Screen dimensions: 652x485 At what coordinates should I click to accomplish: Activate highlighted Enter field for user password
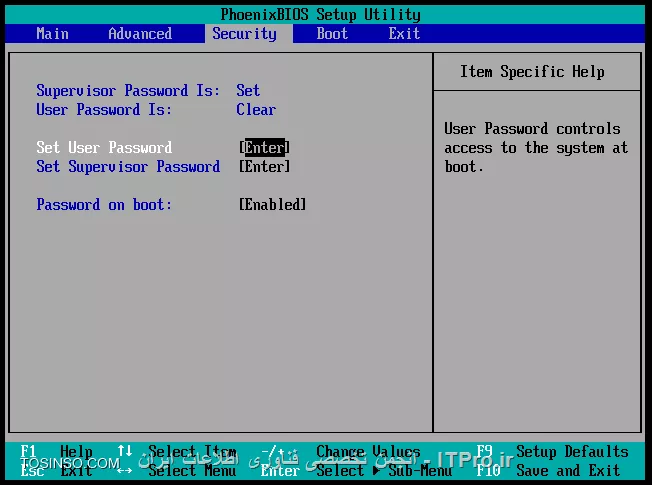(264, 148)
